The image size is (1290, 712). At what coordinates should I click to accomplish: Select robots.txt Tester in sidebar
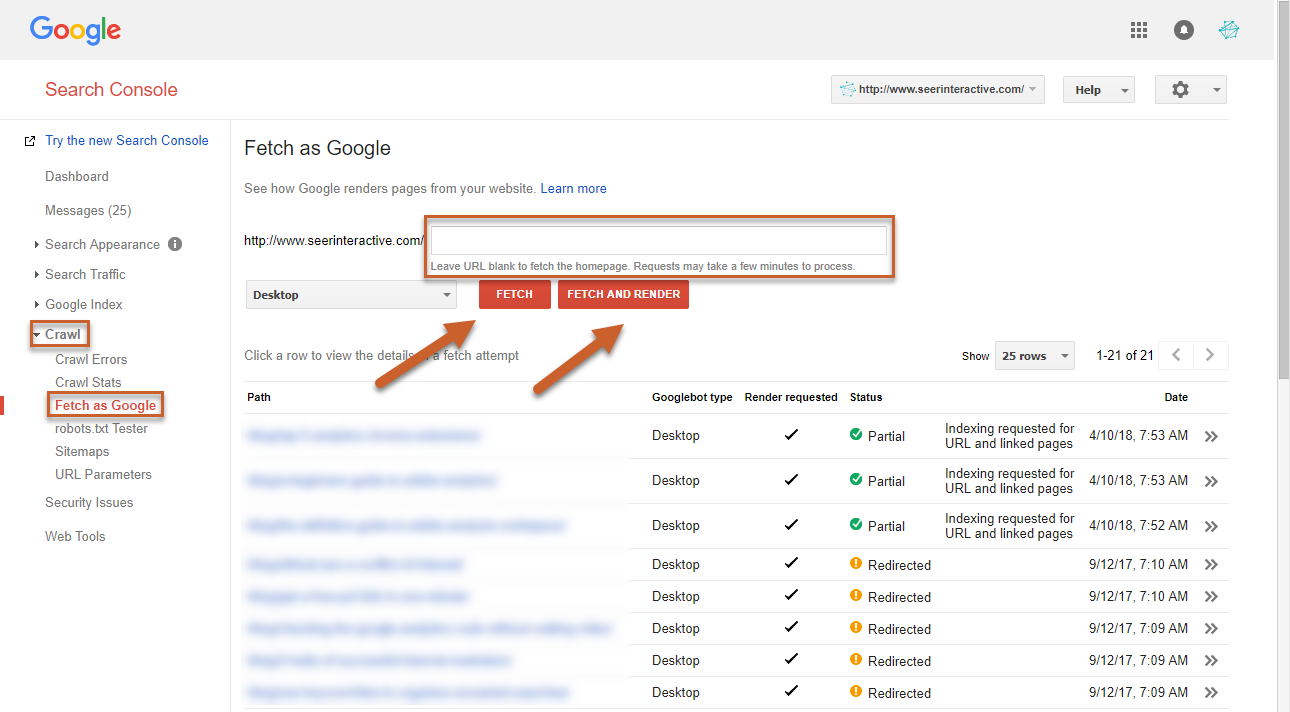[101, 428]
